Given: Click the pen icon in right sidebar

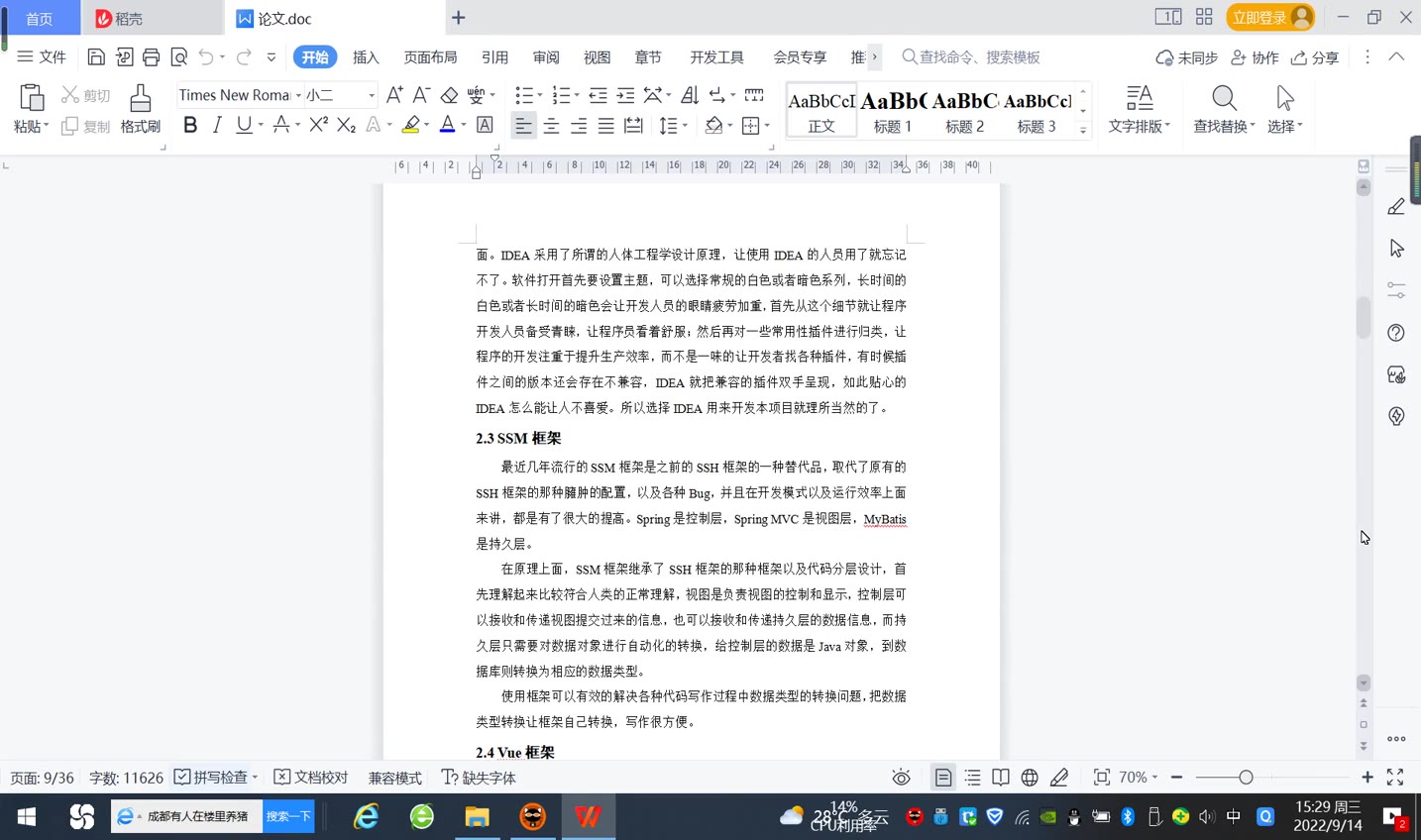Looking at the screenshot, I should 1396,206.
